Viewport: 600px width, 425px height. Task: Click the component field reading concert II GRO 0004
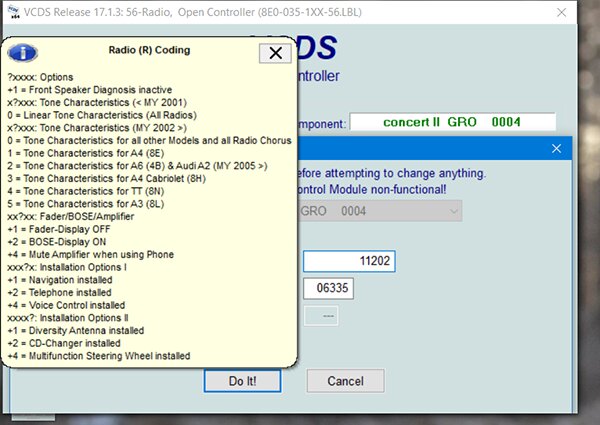point(453,122)
